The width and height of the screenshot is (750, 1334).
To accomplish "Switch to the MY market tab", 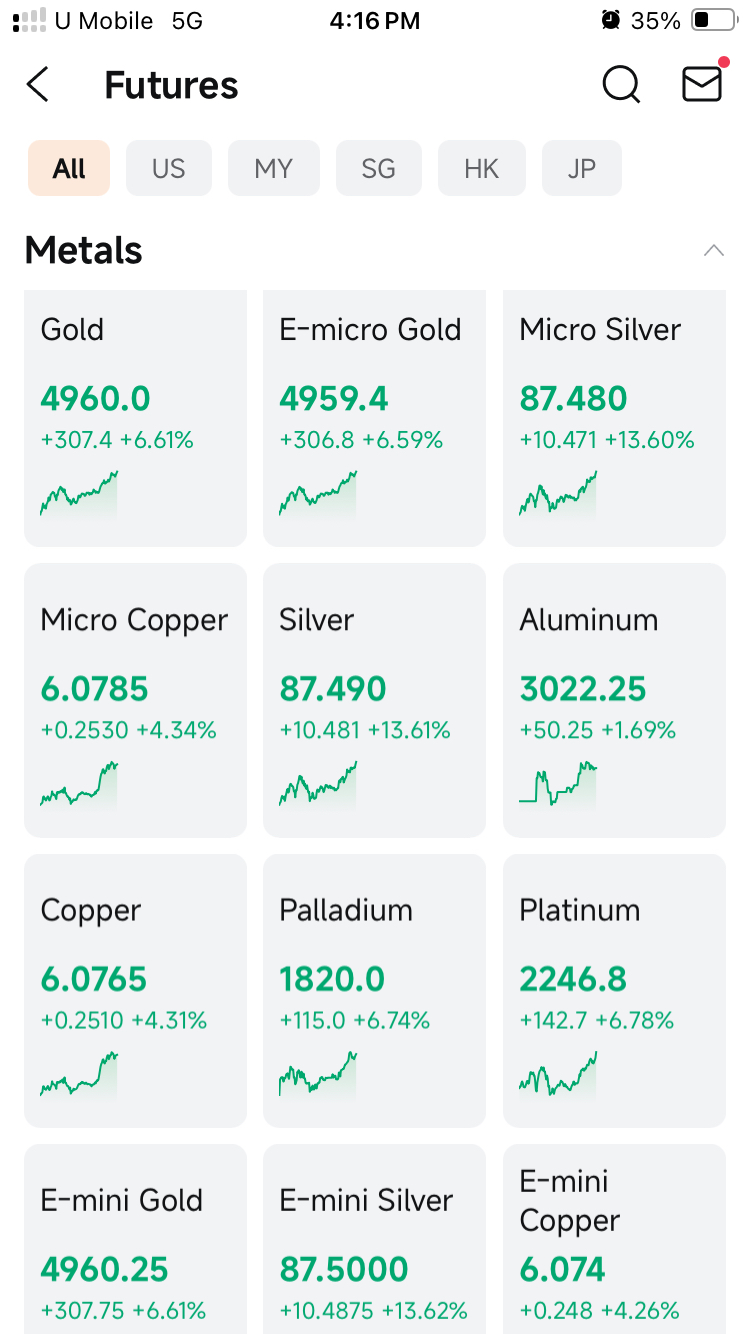I will (x=274, y=168).
